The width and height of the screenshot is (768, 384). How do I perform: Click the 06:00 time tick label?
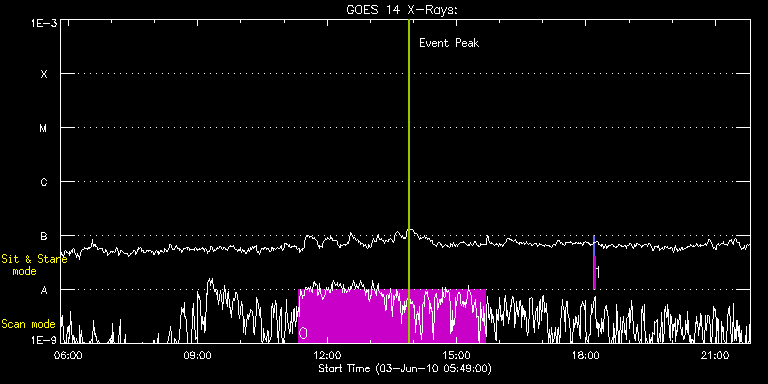pos(68,356)
